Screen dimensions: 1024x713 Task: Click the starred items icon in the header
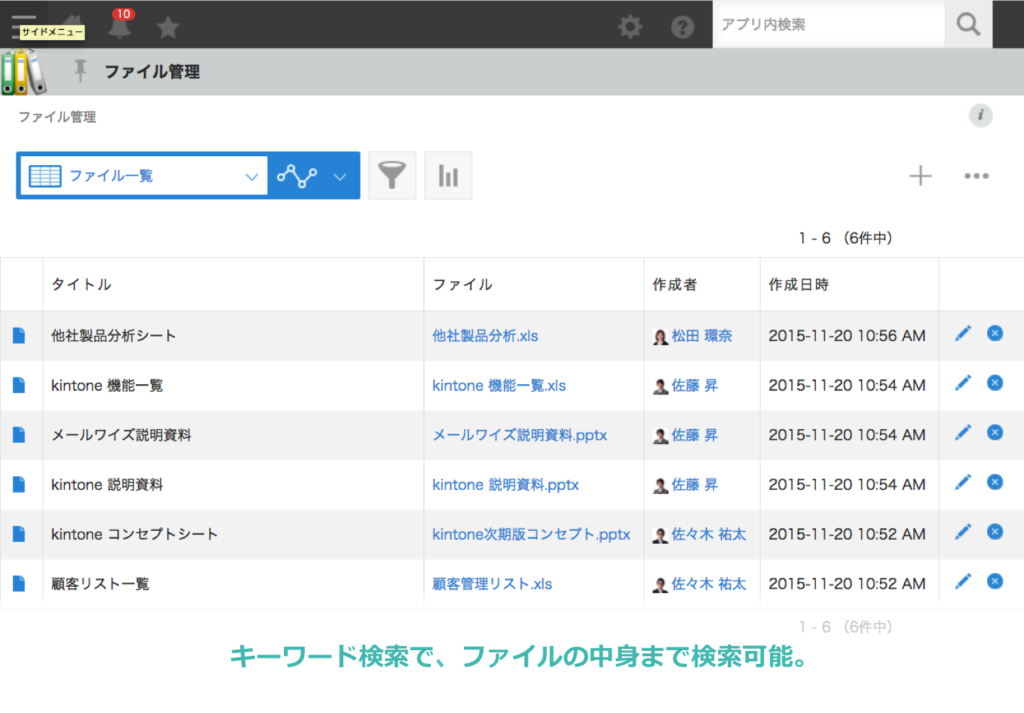click(167, 27)
